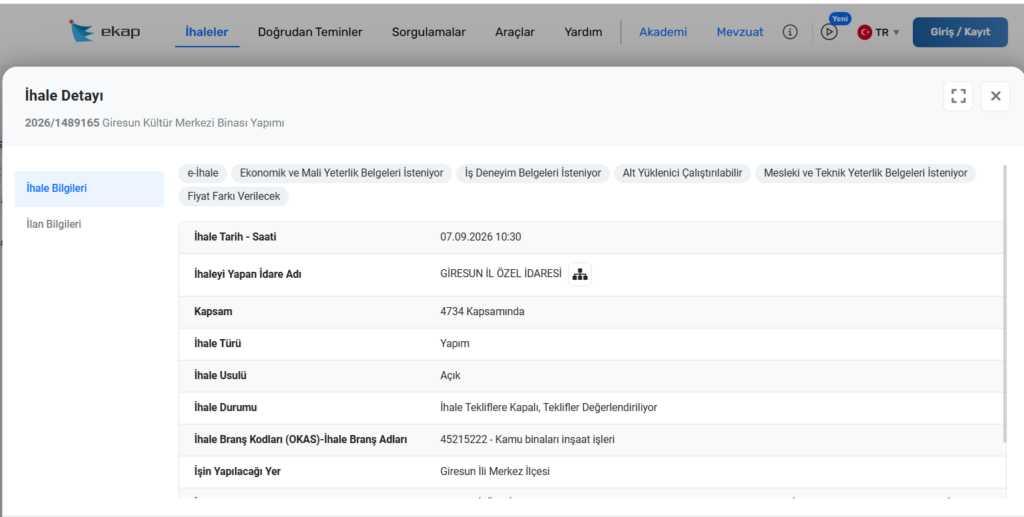Screen dimensions: 1024x517
Task: Click the value 4734 Kapsamında
Action: point(482,311)
